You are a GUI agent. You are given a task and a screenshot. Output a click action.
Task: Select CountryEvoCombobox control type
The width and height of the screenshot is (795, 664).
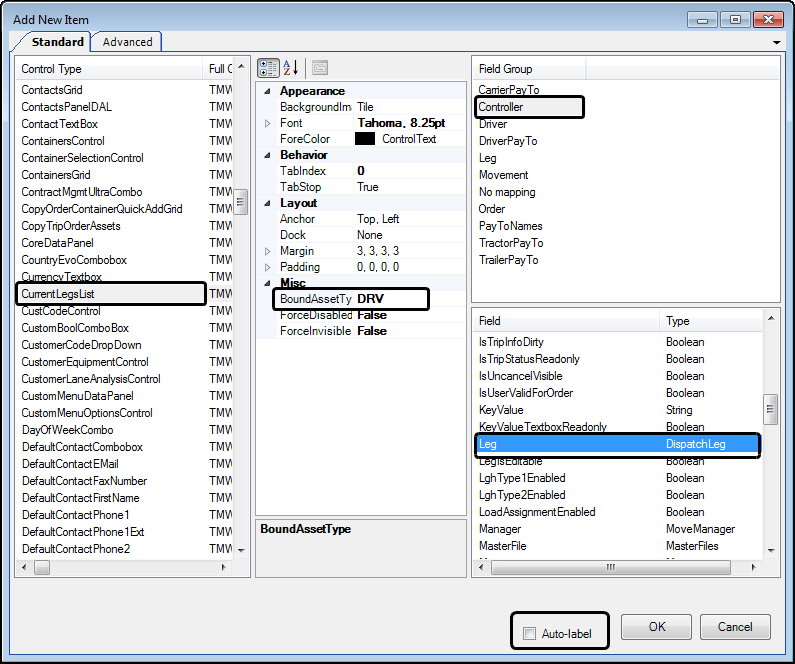pos(74,260)
